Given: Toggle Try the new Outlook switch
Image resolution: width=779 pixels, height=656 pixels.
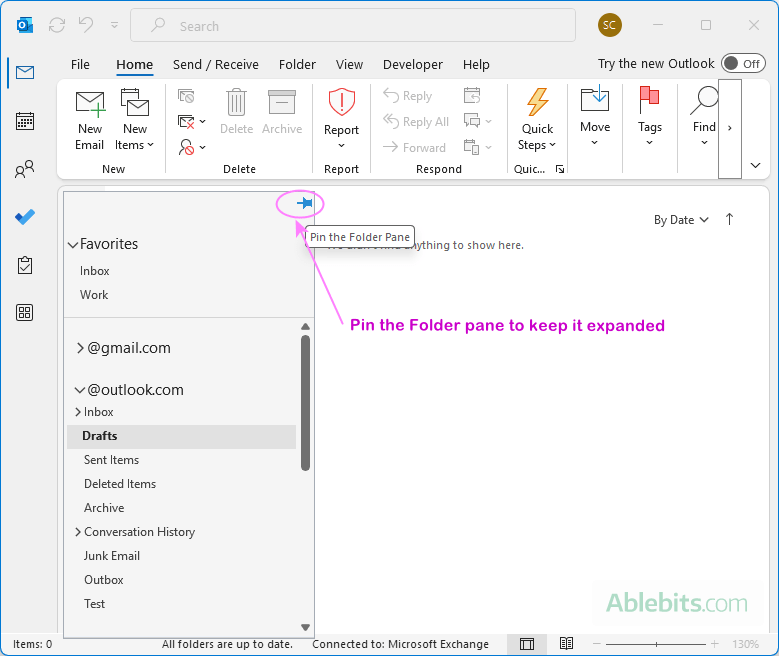Looking at the screenshot, I should [x=743, y=64].
